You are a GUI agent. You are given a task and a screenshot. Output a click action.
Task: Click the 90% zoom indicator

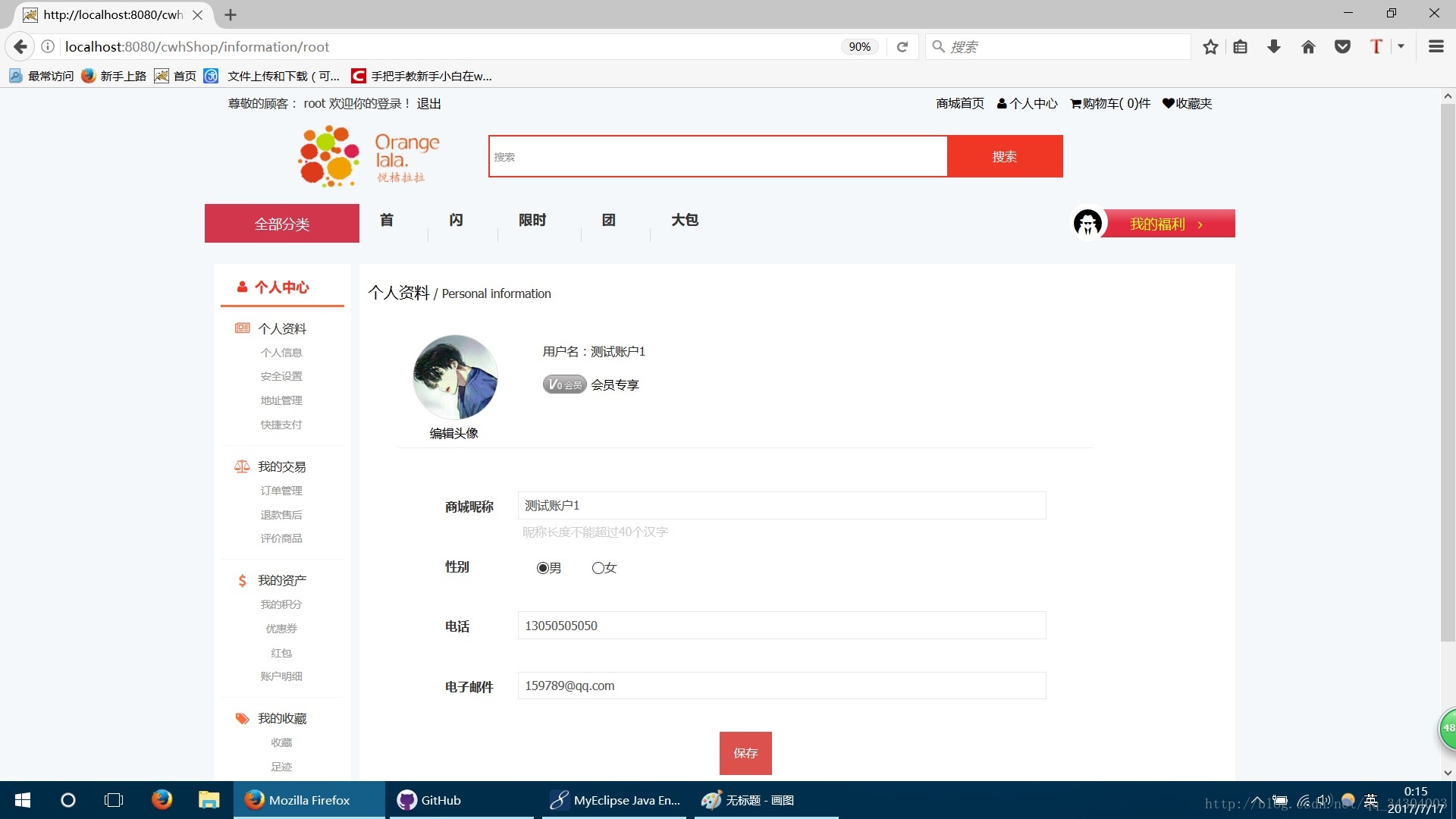point(859,47)
